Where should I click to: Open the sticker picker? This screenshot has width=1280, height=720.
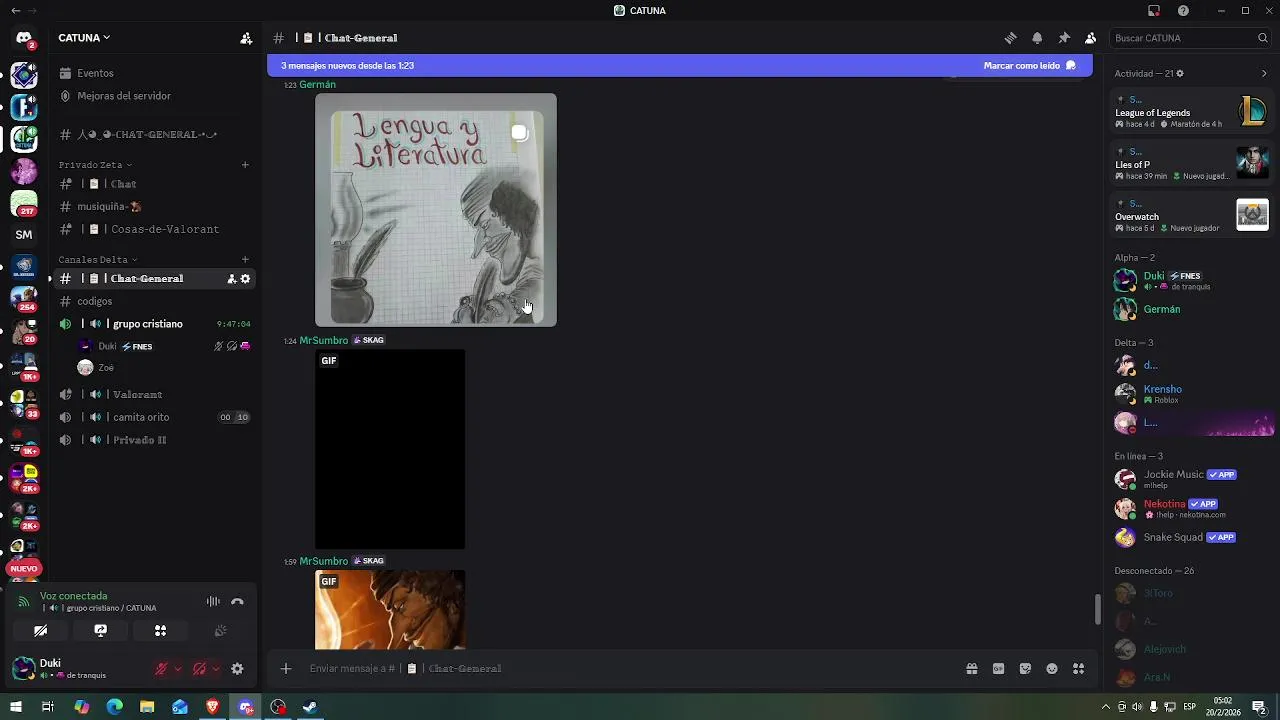[1025, 669]
